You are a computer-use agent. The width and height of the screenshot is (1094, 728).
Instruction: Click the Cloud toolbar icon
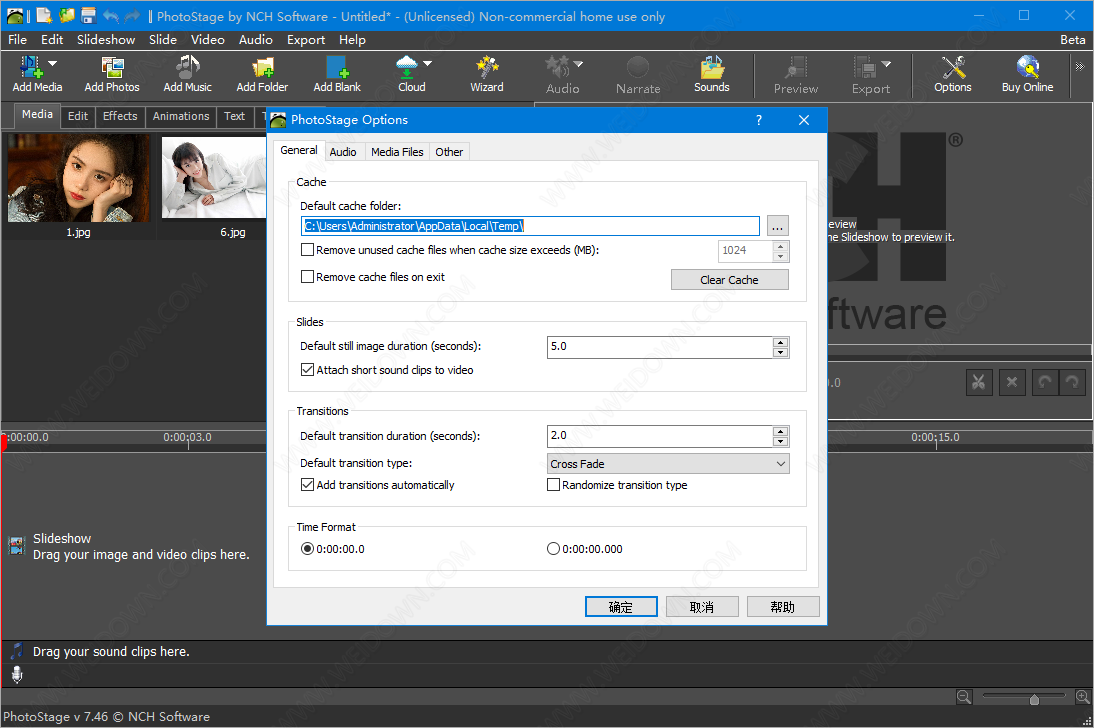tap(406, 67)
